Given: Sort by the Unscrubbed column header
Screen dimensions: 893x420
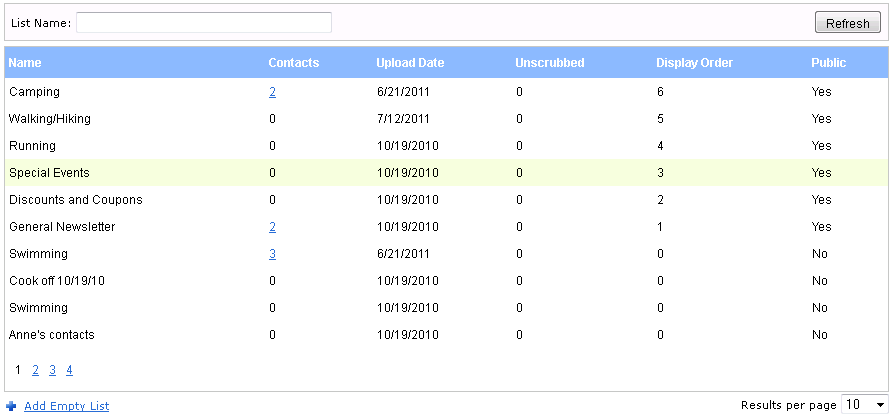Looking at the screenshot, I should (550, 63).
